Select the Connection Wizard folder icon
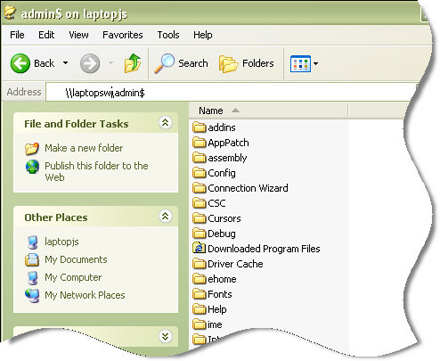The height and width of the screenshot is (361, 440). tap(199, 188)
